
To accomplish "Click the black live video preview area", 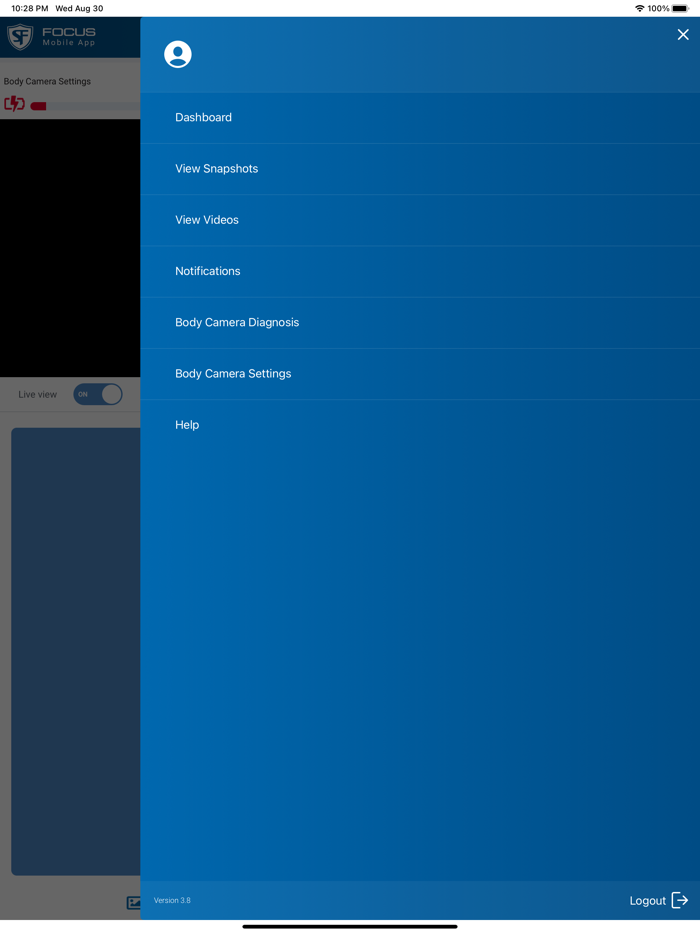I will [70, 248].
